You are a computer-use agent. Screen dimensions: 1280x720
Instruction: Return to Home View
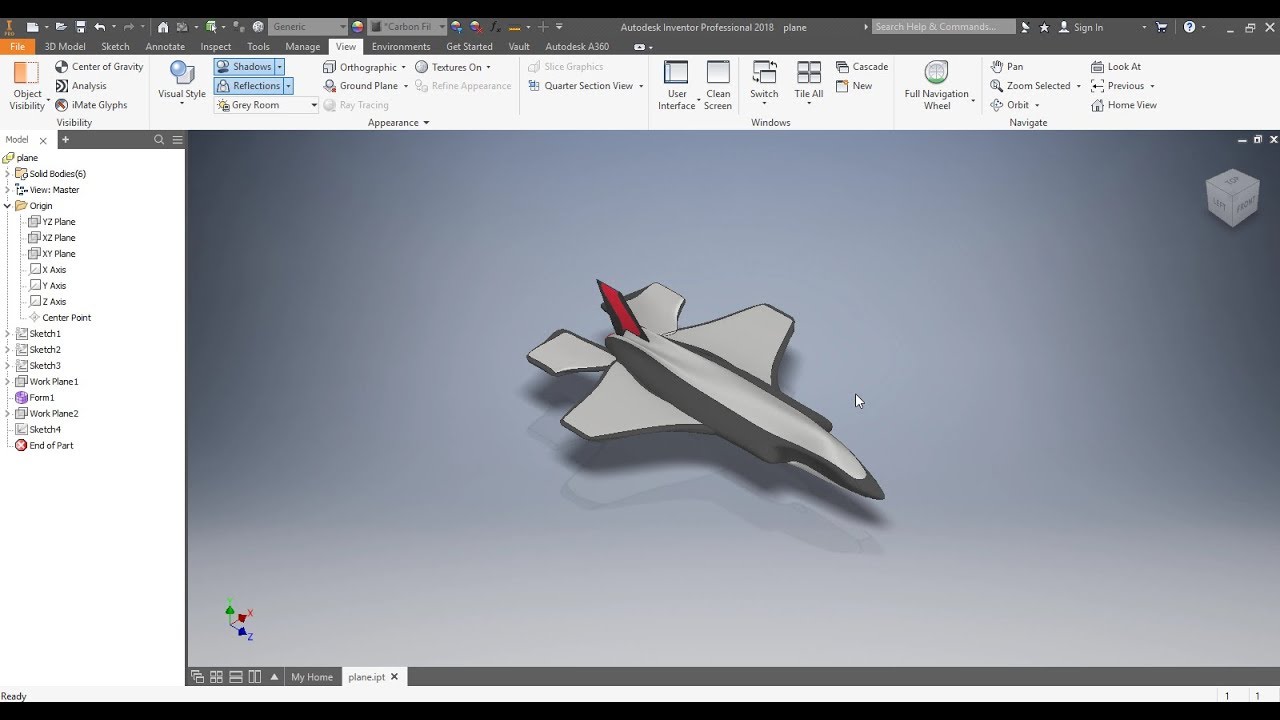point(1124,105)
